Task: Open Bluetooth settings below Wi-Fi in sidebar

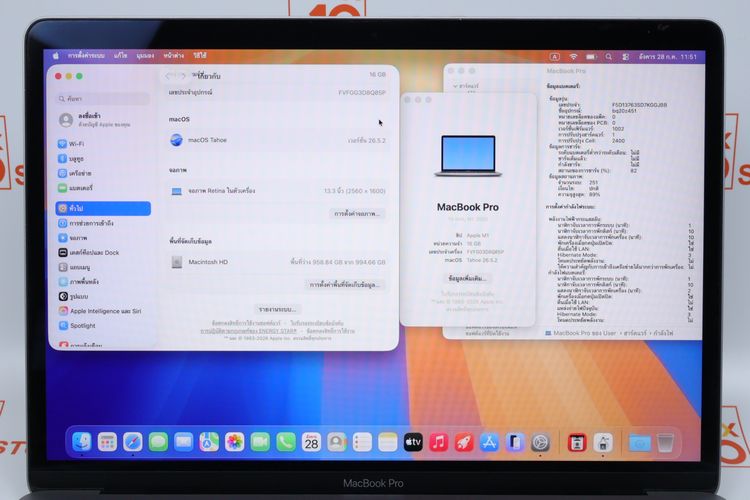Action: click(71, 158)
